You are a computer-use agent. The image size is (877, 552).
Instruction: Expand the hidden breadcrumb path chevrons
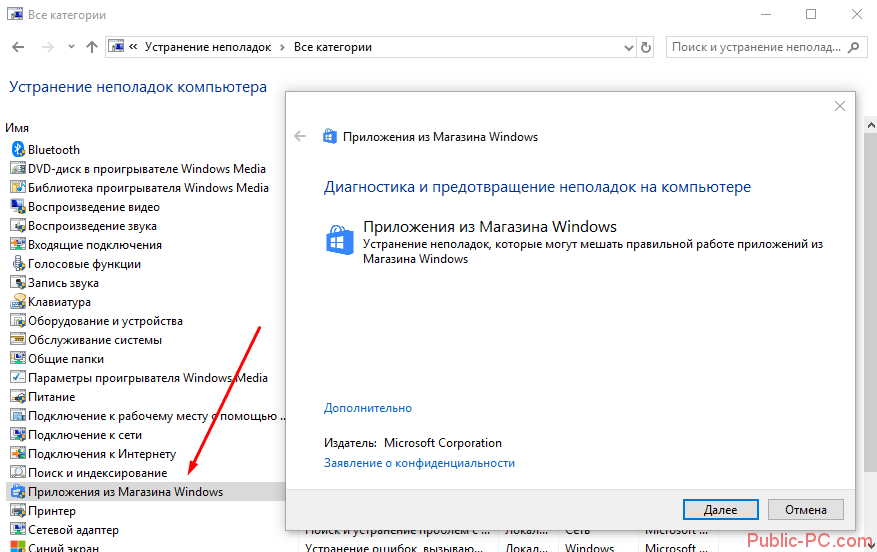(133, 47)
